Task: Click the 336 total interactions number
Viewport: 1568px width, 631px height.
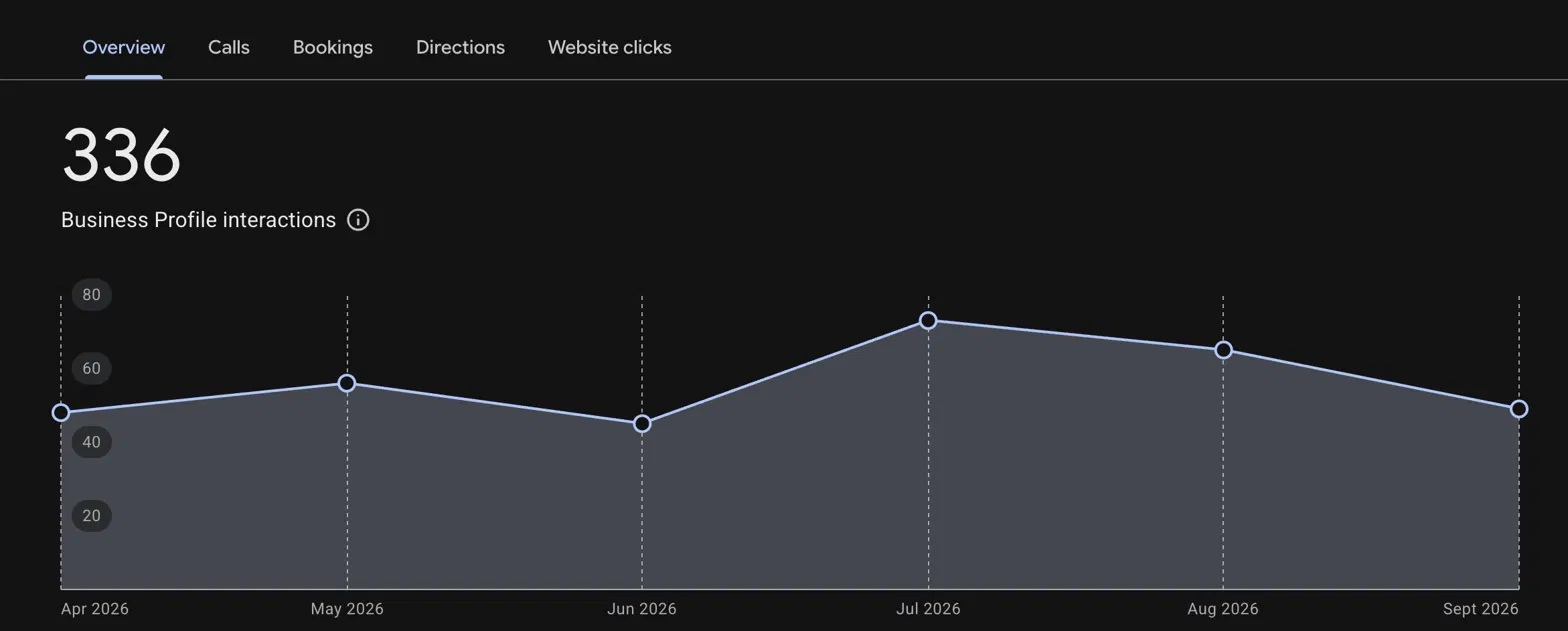Action: (121, 156)
